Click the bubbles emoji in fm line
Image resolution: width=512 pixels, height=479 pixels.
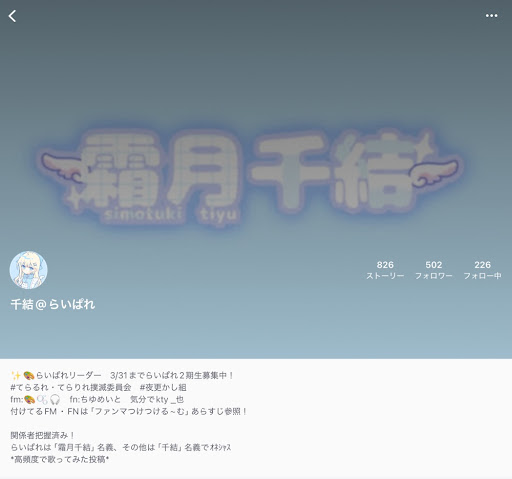[x=42, y=399]
